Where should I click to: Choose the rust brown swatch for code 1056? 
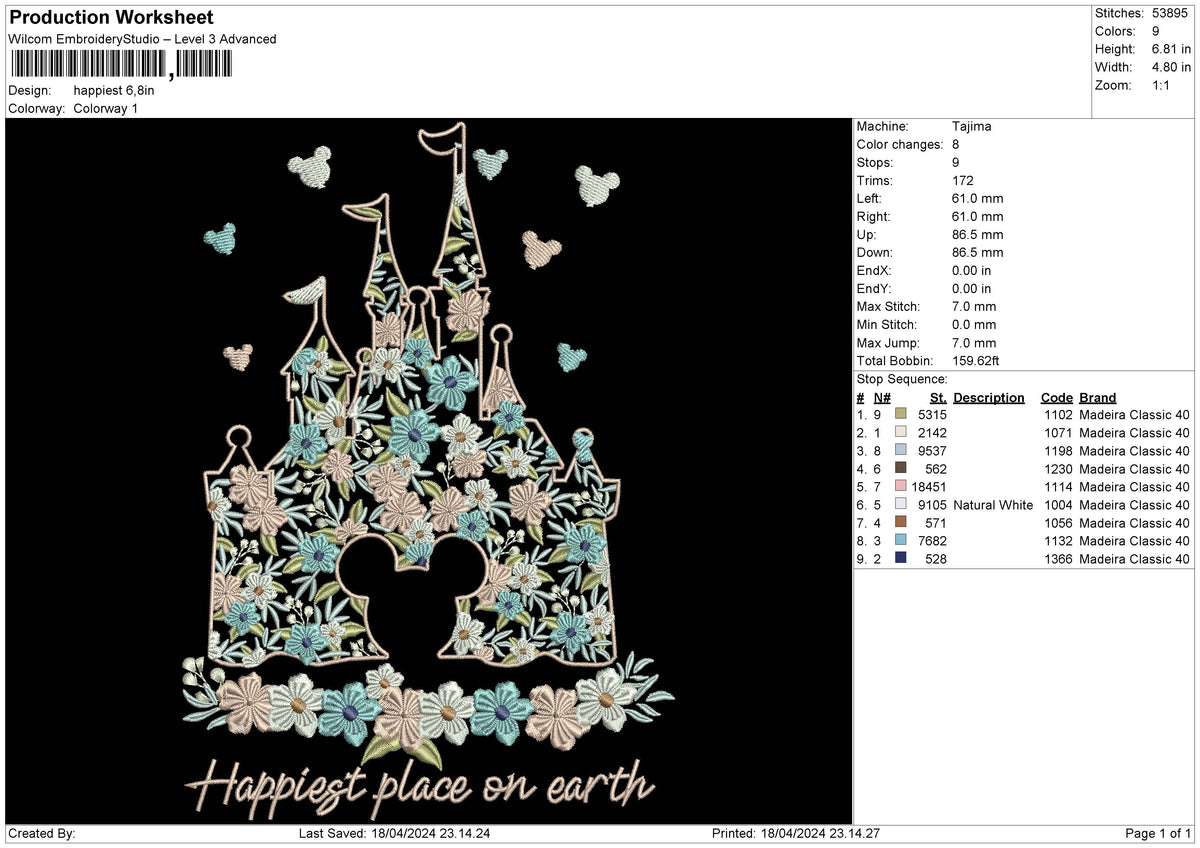(902, 522)
